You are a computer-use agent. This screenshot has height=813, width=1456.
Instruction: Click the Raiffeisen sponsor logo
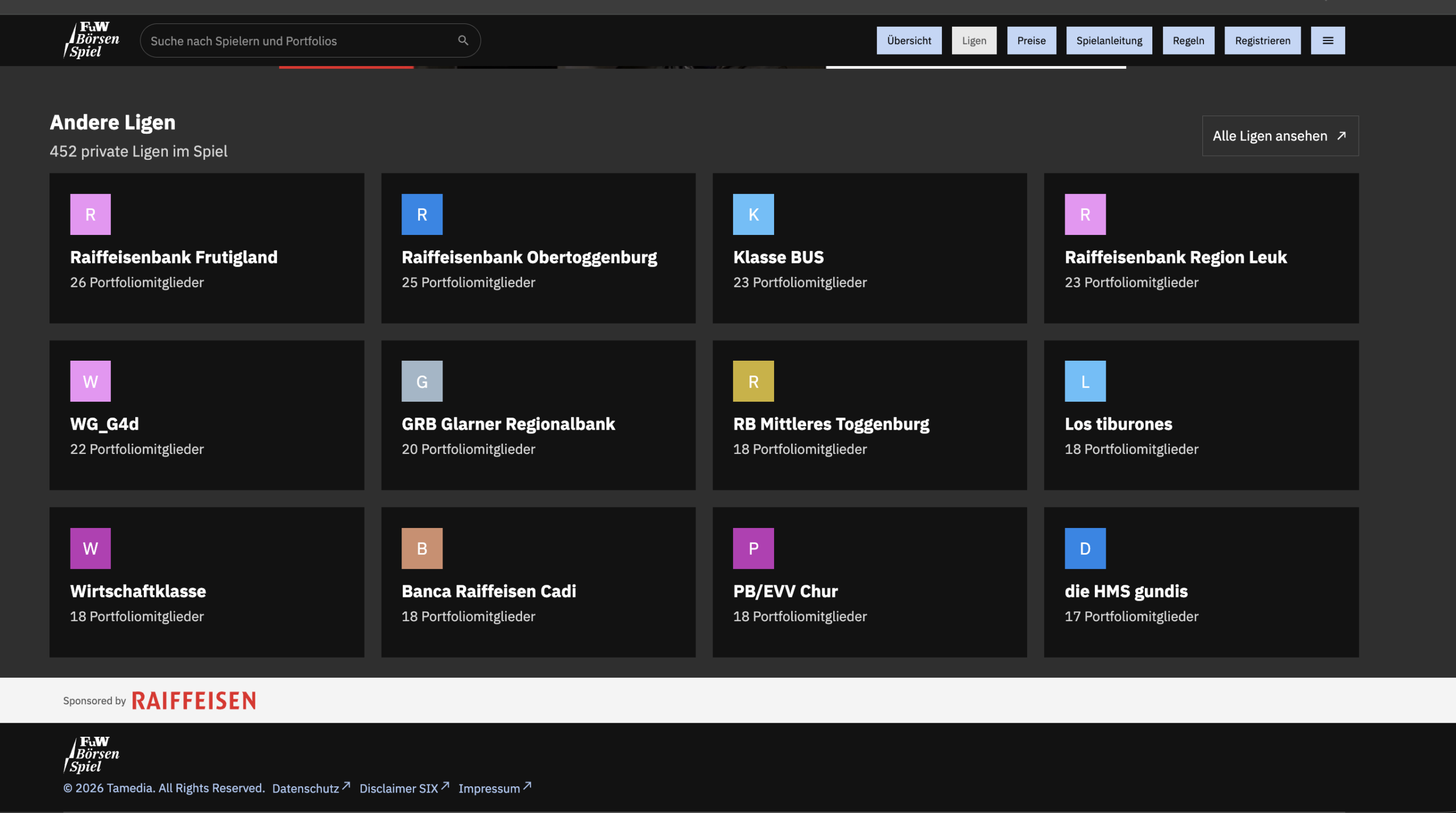coord(194,700)
